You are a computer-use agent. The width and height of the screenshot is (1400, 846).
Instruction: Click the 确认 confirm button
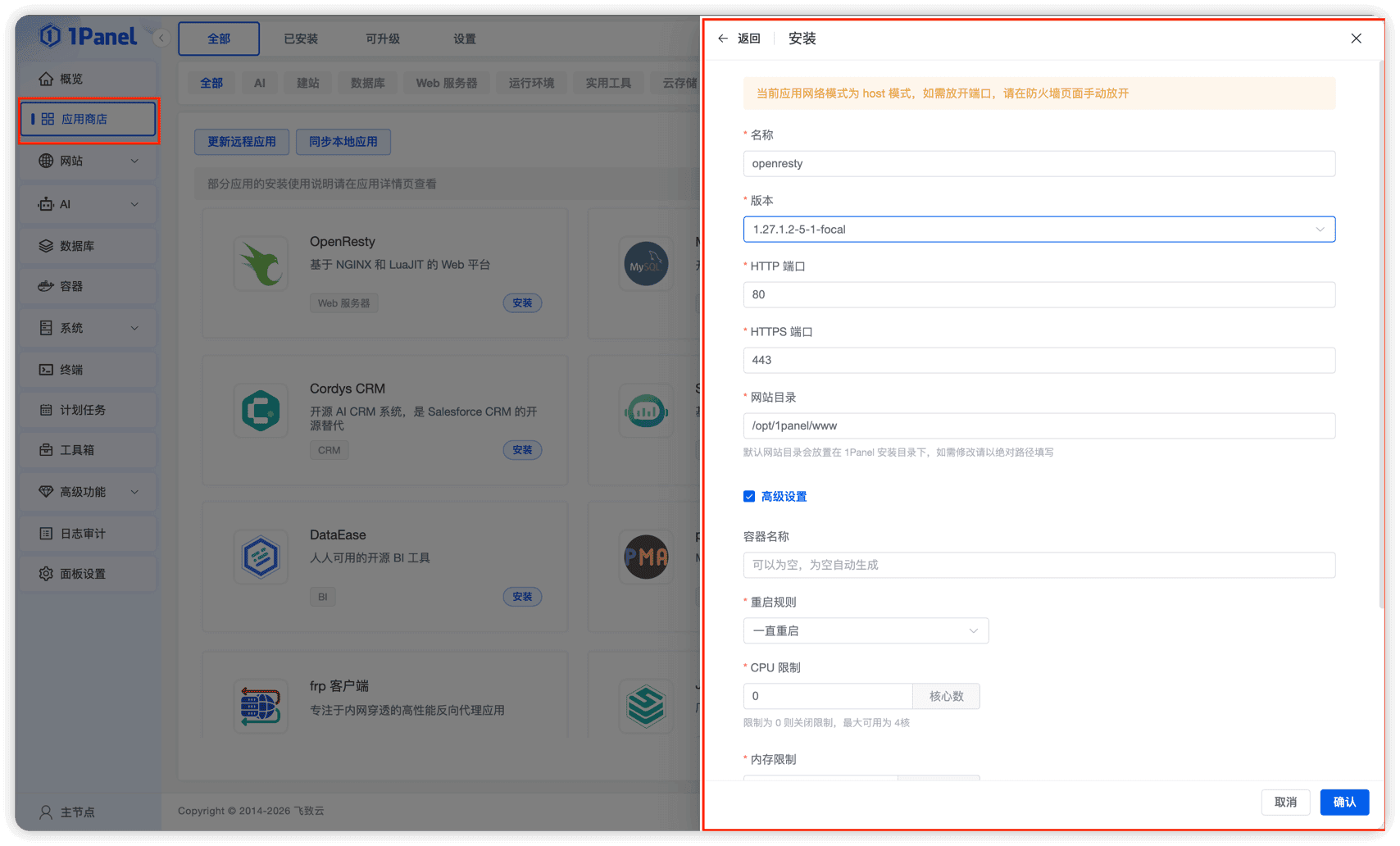point(1344,802)
